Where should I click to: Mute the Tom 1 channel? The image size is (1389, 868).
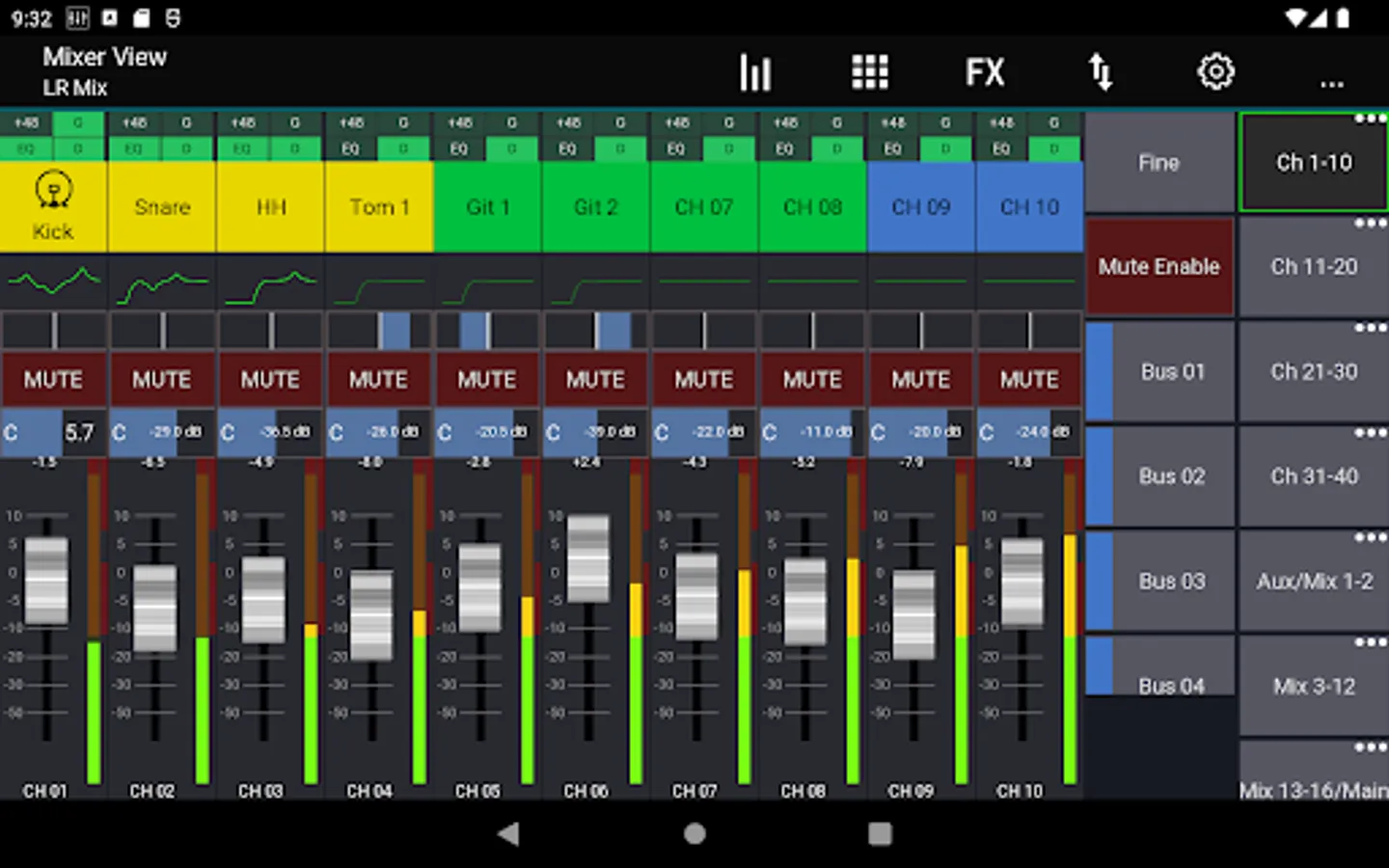coord(379,380)
